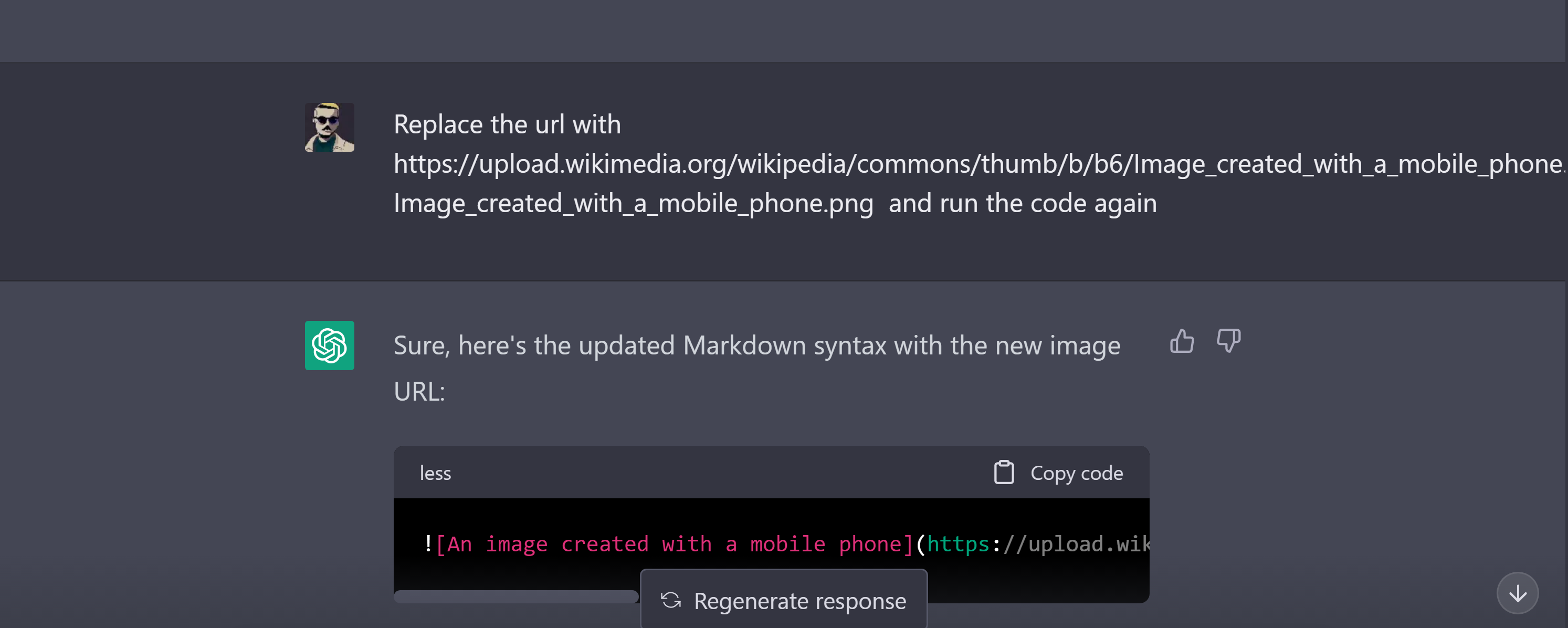The width and height of the screenshot is (1568, 628).
Task: Click the 'Replace the url with' text
Action: [x=507, y=124]
